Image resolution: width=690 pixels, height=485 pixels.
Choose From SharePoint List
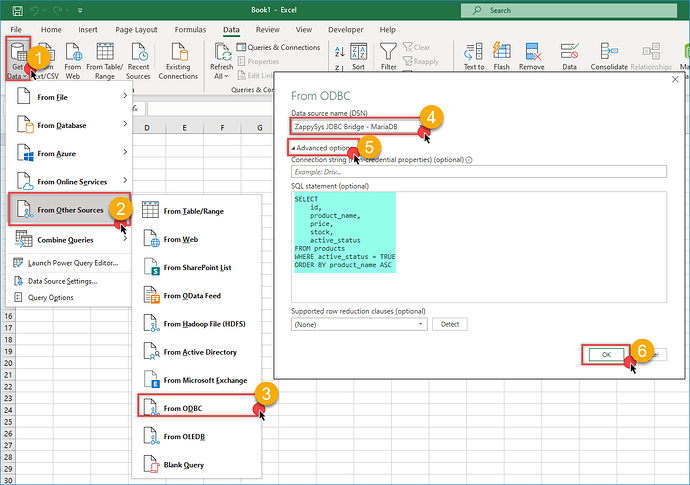point(197,267)
